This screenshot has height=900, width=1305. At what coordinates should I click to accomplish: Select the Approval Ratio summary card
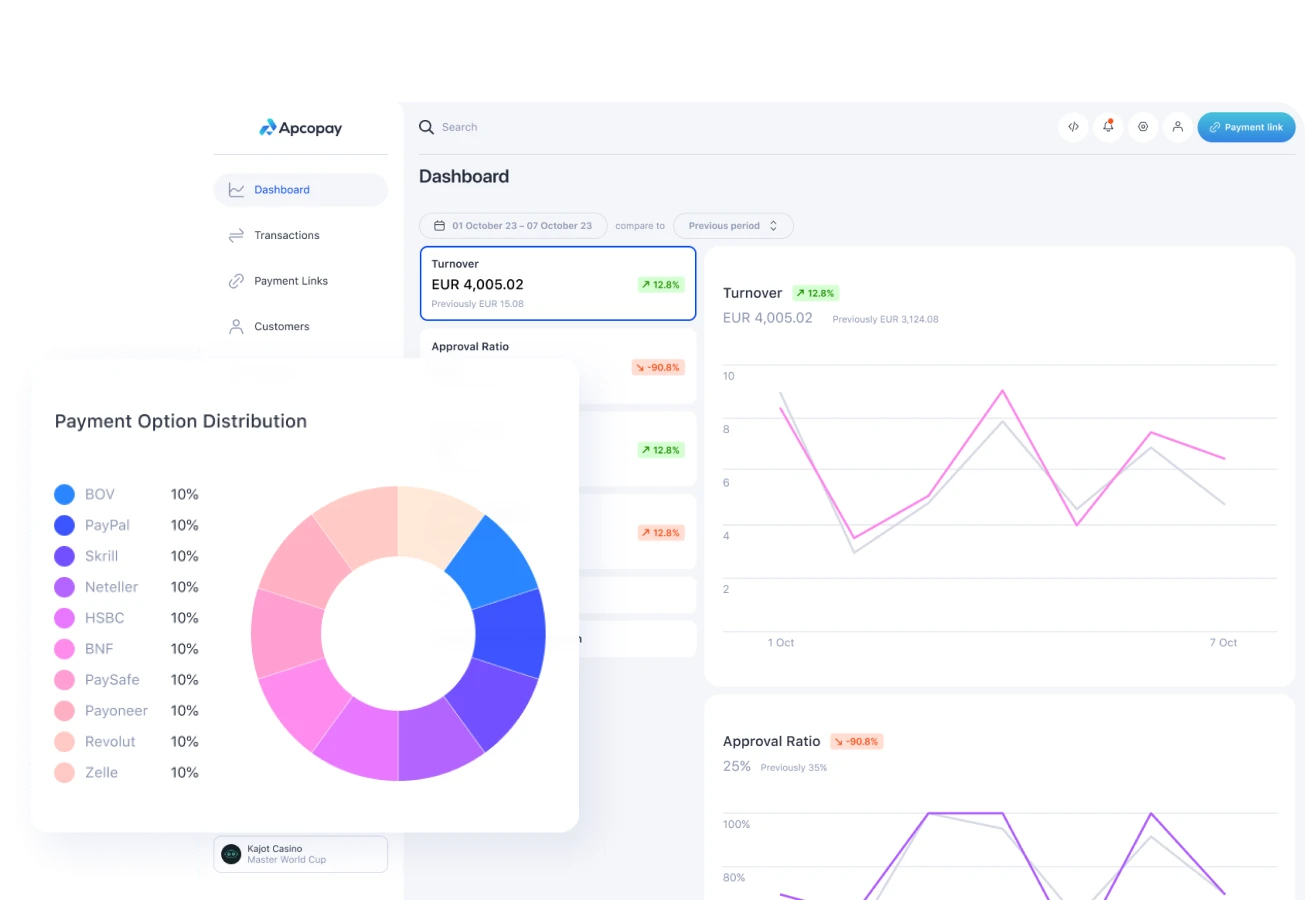pos(557,365)
